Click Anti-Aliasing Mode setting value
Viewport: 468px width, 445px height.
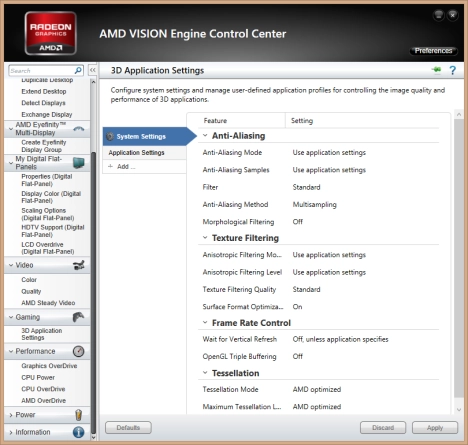[x=329, y=152]
